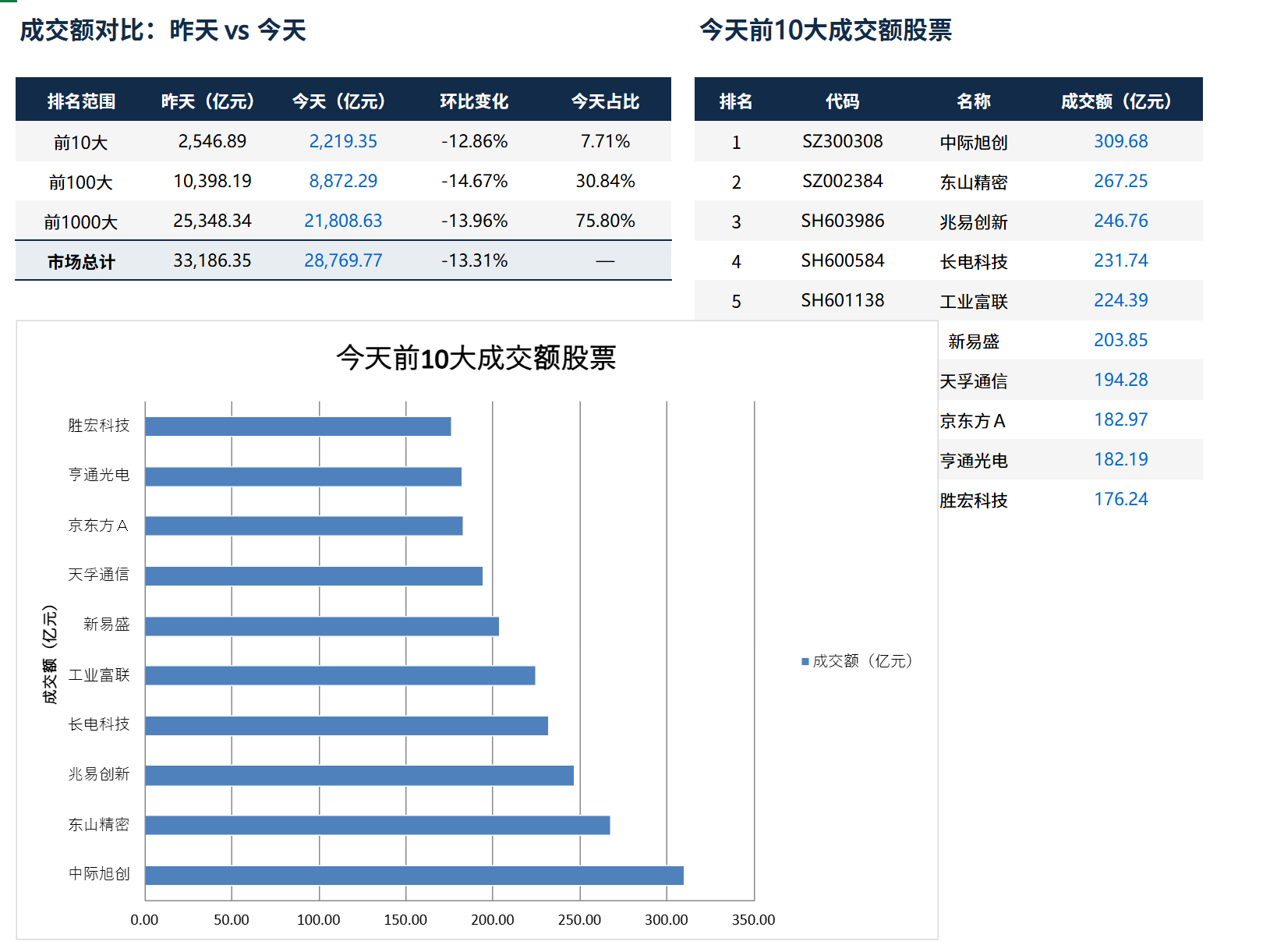Select stock code SH603986
Screen dimensions: 1277x952
[x=843, y=221]
